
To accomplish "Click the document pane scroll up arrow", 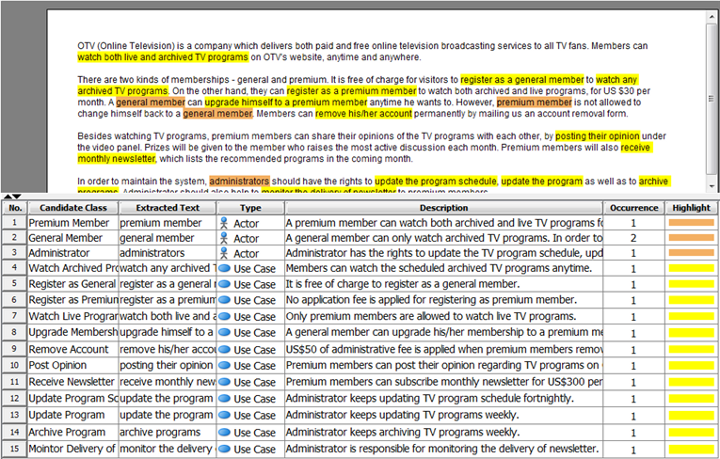I will tap(712, 17).
